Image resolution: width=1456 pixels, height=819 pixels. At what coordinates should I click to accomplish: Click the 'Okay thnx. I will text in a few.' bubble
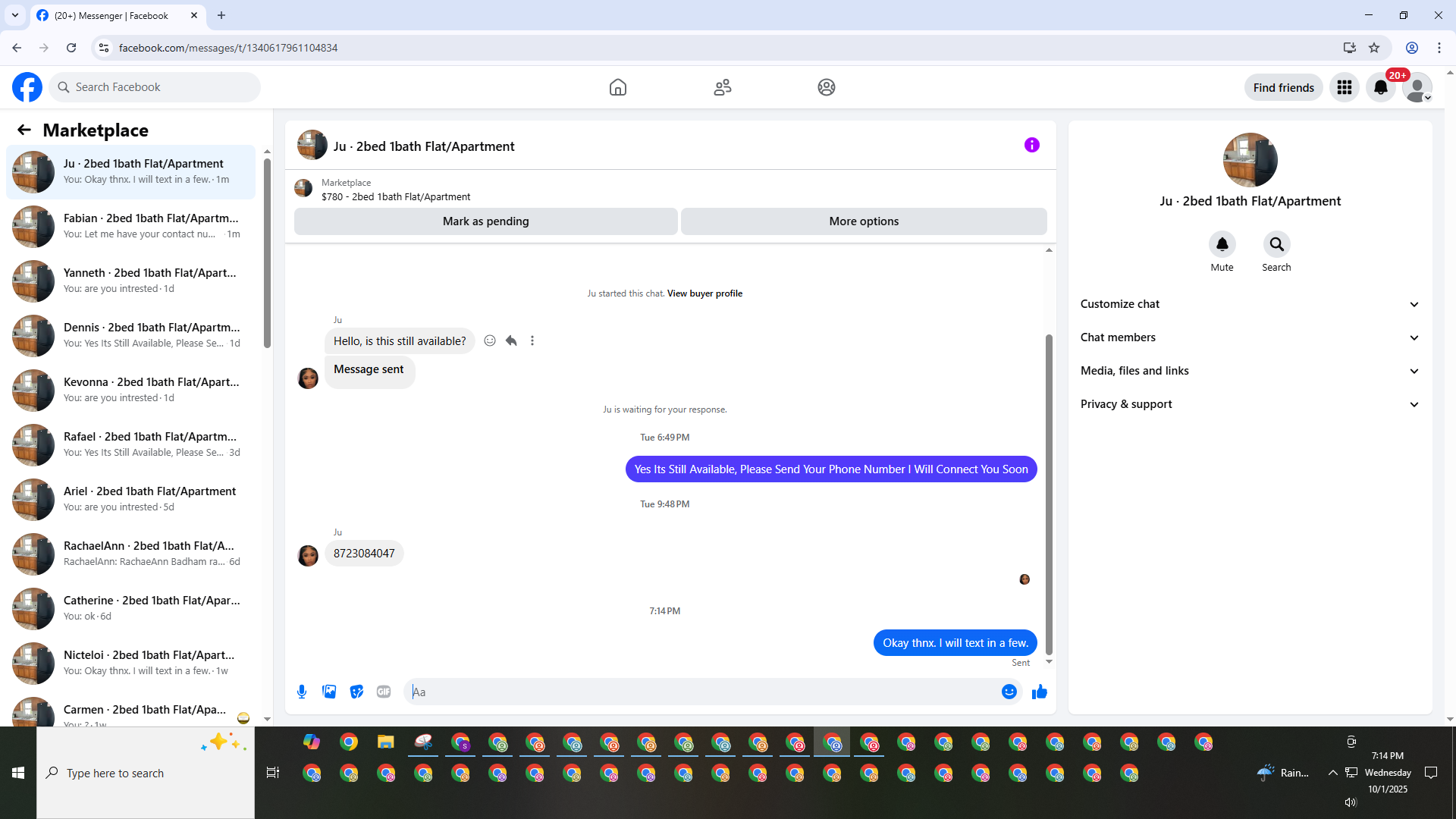pyautogui.click(x=955, y=643)
